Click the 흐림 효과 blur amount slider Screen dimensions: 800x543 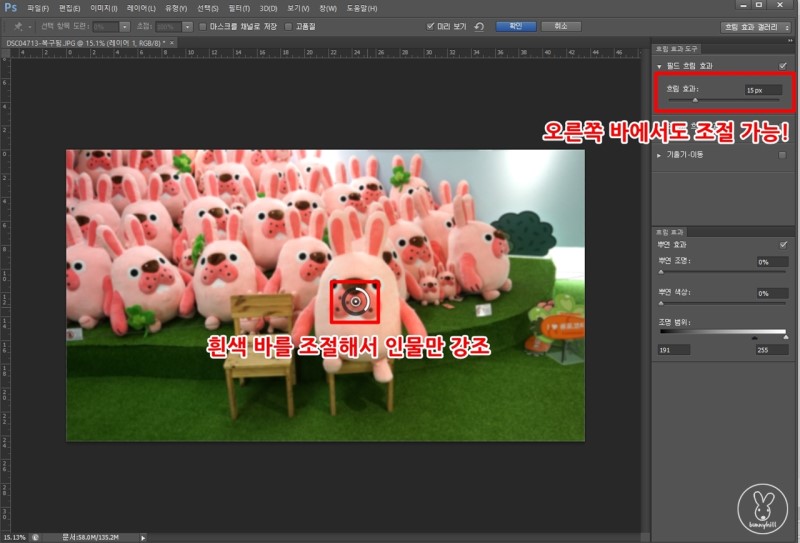(x=694, y=100)
